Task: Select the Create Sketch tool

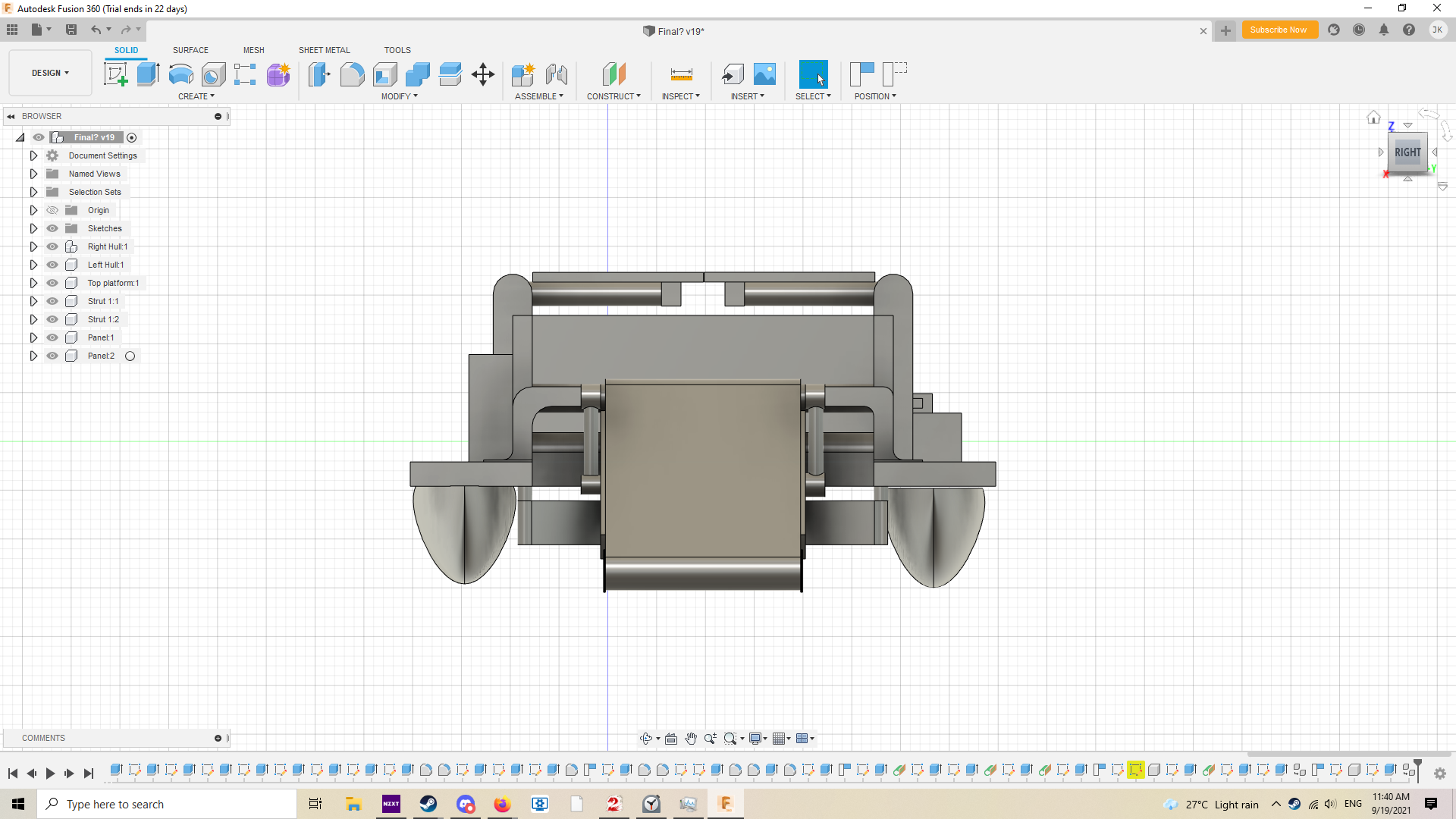Action: pos(115,74)
